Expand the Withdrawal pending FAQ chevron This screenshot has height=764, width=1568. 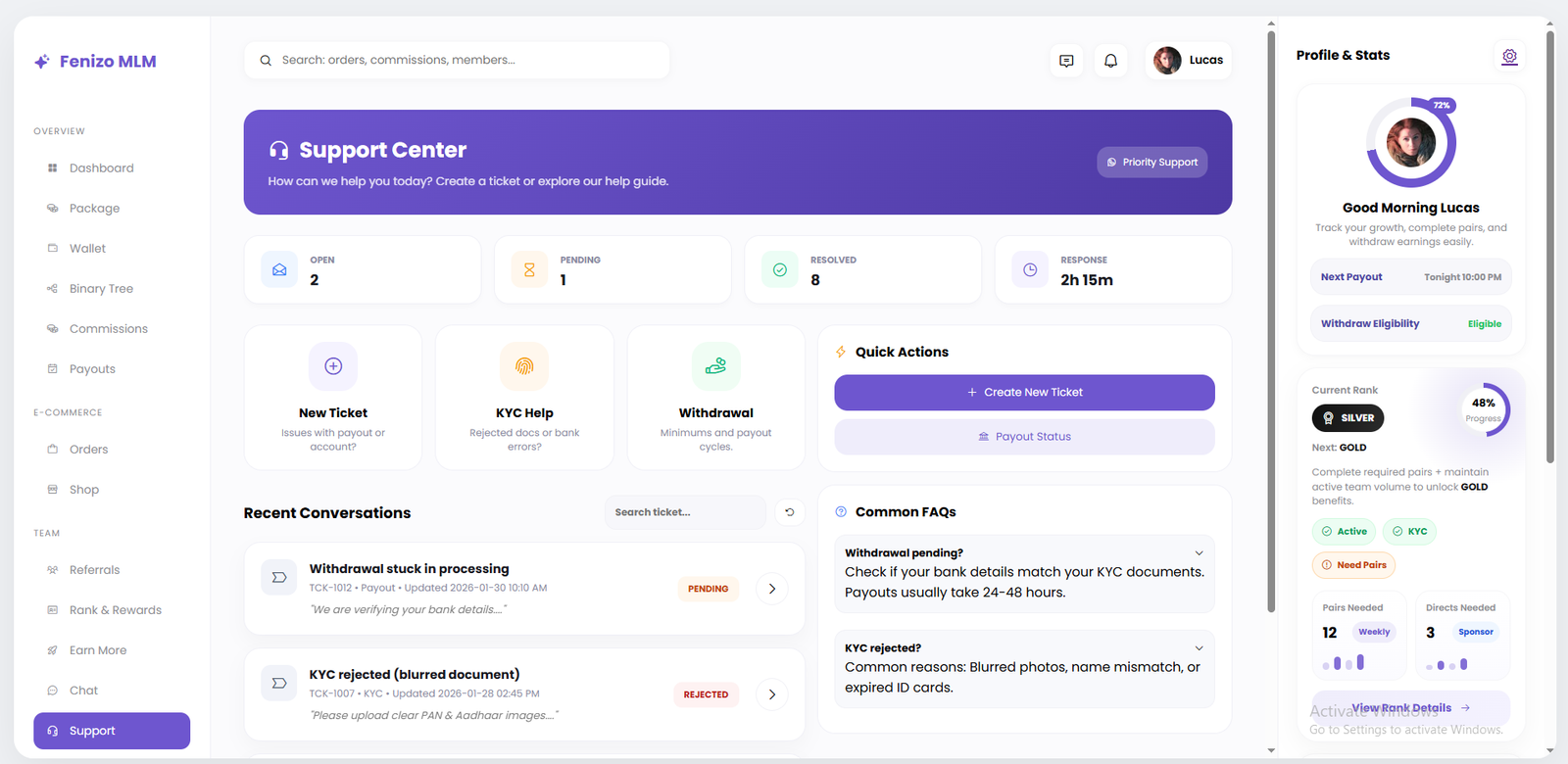click(1199, 553)
